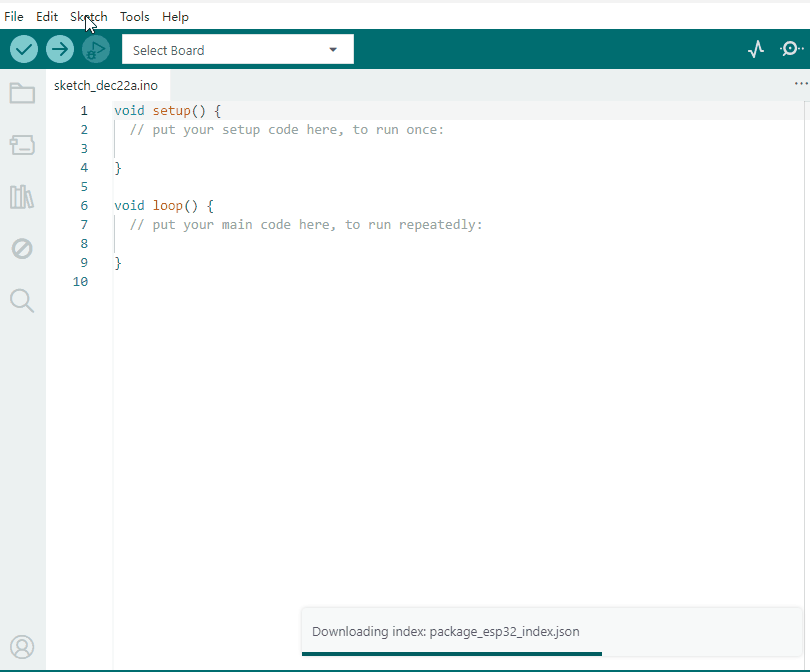
Task: Open the Tools menu
Action: 135,17
